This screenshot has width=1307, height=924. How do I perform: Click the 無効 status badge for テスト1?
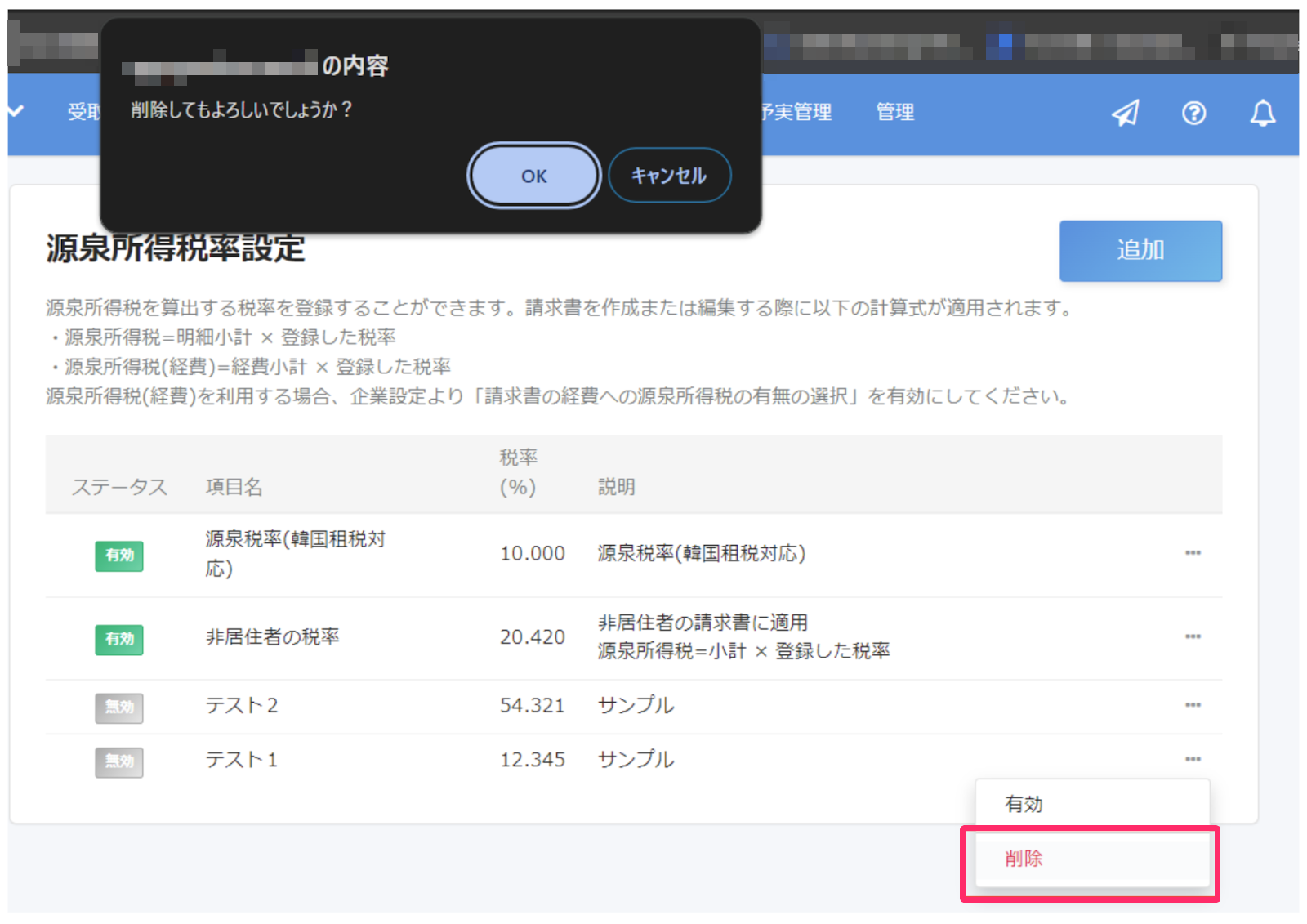pyautogui.click(x=119, y=761)
